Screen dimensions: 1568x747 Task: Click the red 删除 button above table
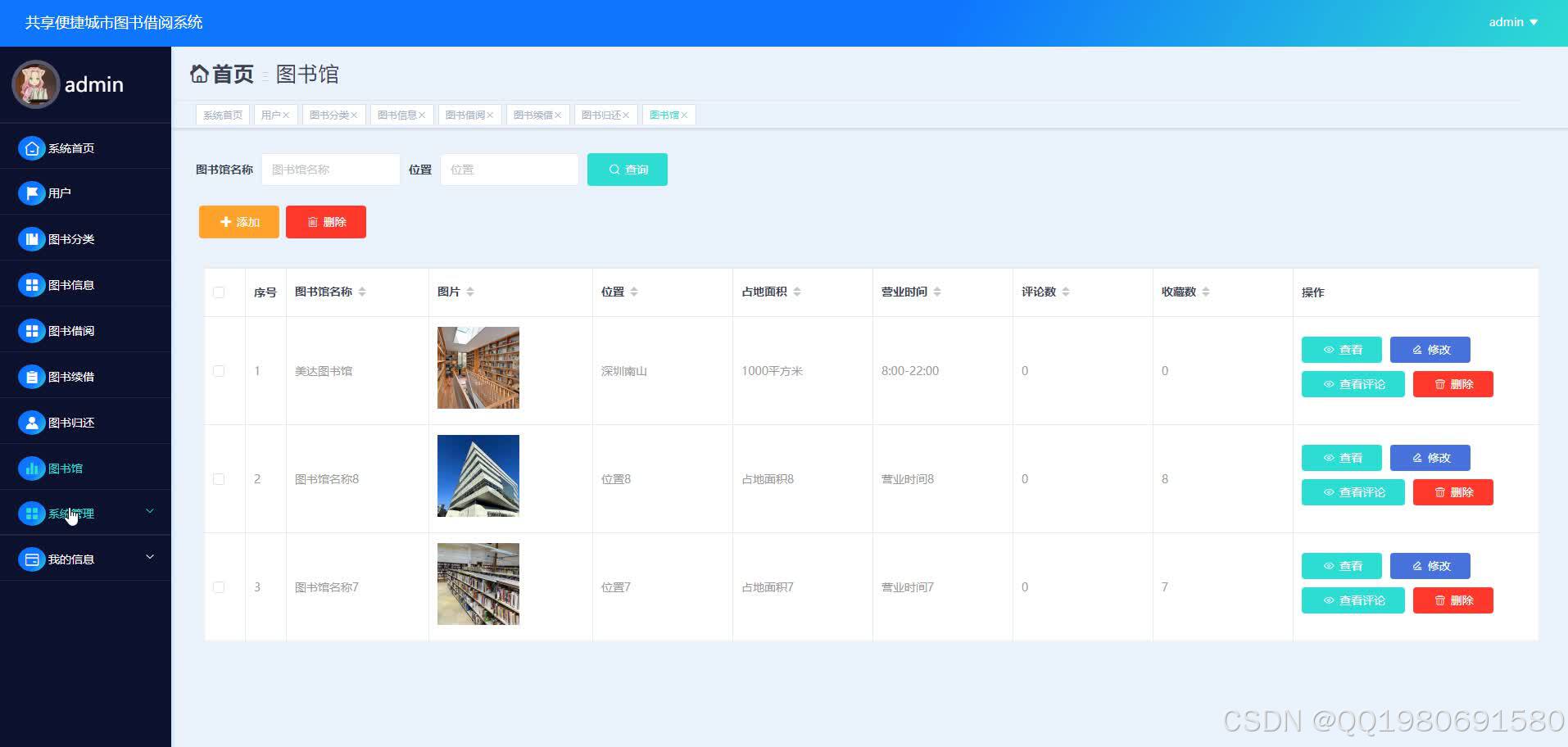click(x=326, y=222)
